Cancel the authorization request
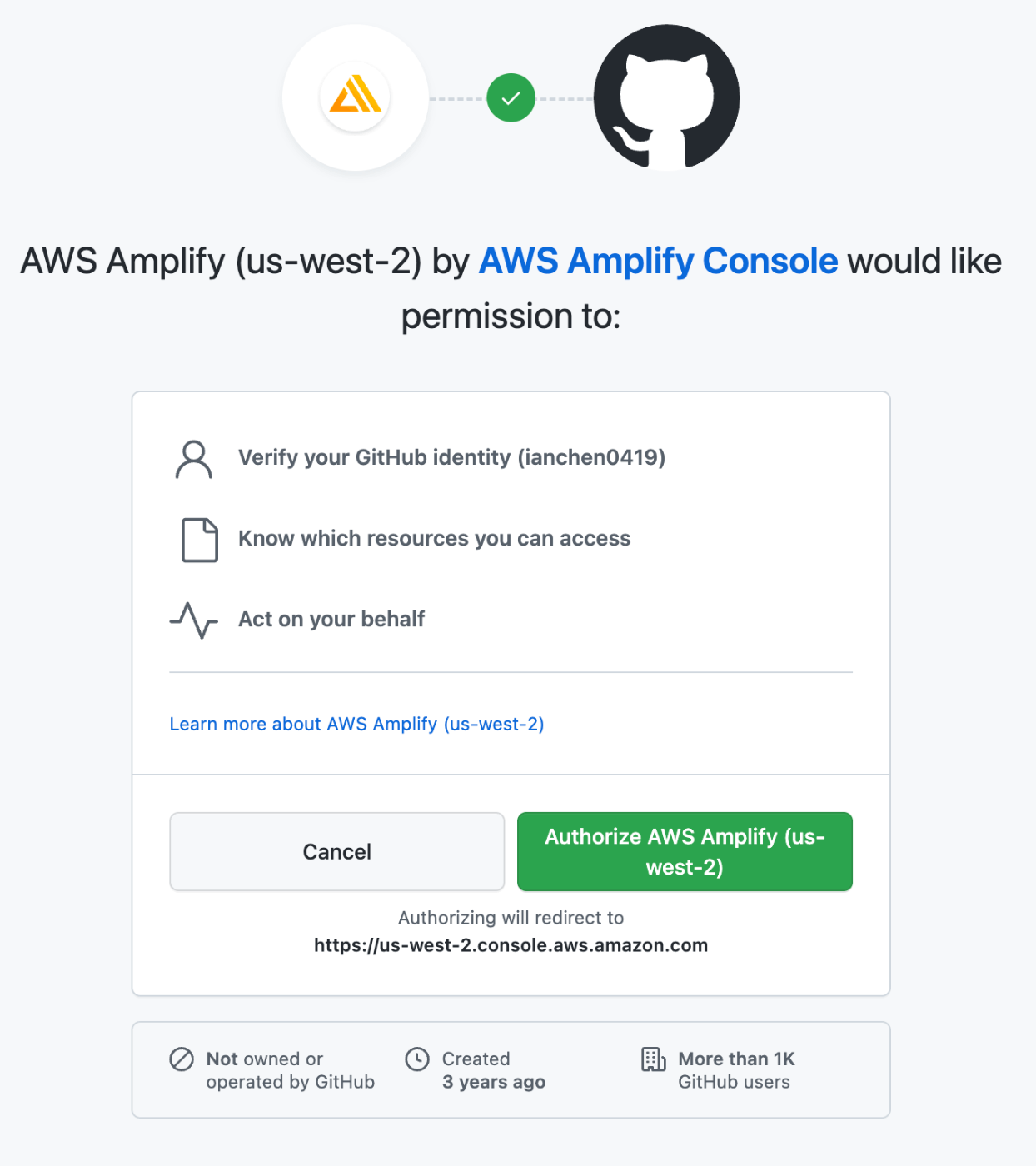Image resolution: width=1036 pixels, height=1166 pixels. (x=337, y=851)
